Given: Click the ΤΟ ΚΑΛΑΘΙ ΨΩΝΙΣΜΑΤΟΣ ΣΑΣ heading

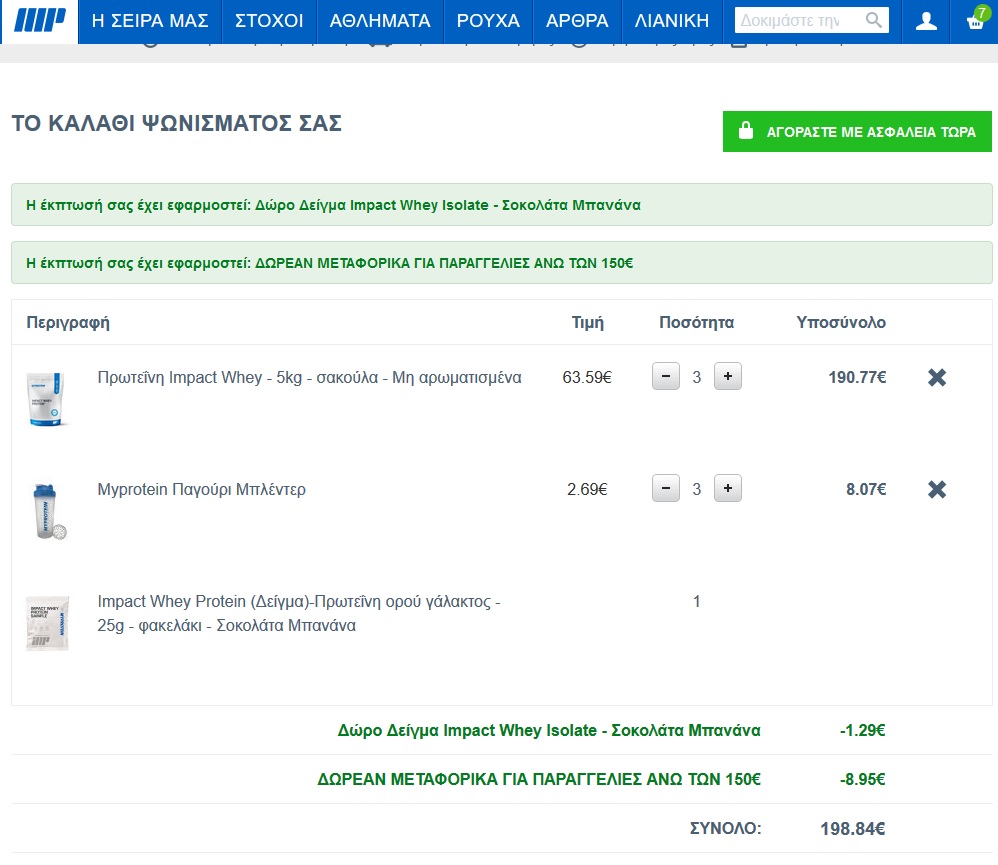Looking at the screenshot, I should (177, 123).
